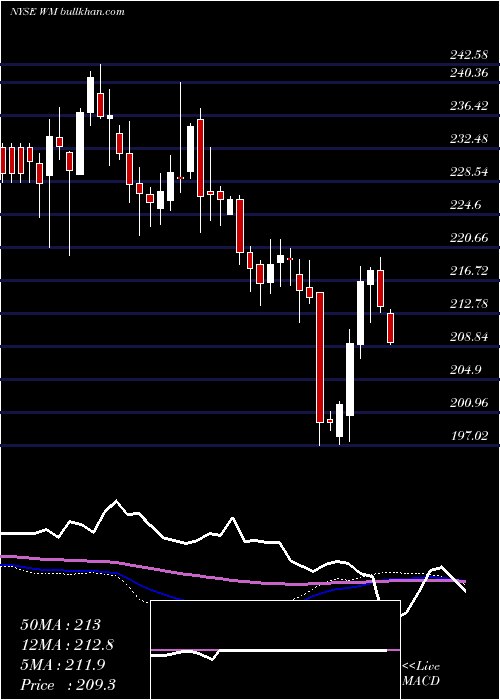Click the 224.6 price level label
500x700 pixels.
(466, 204)
